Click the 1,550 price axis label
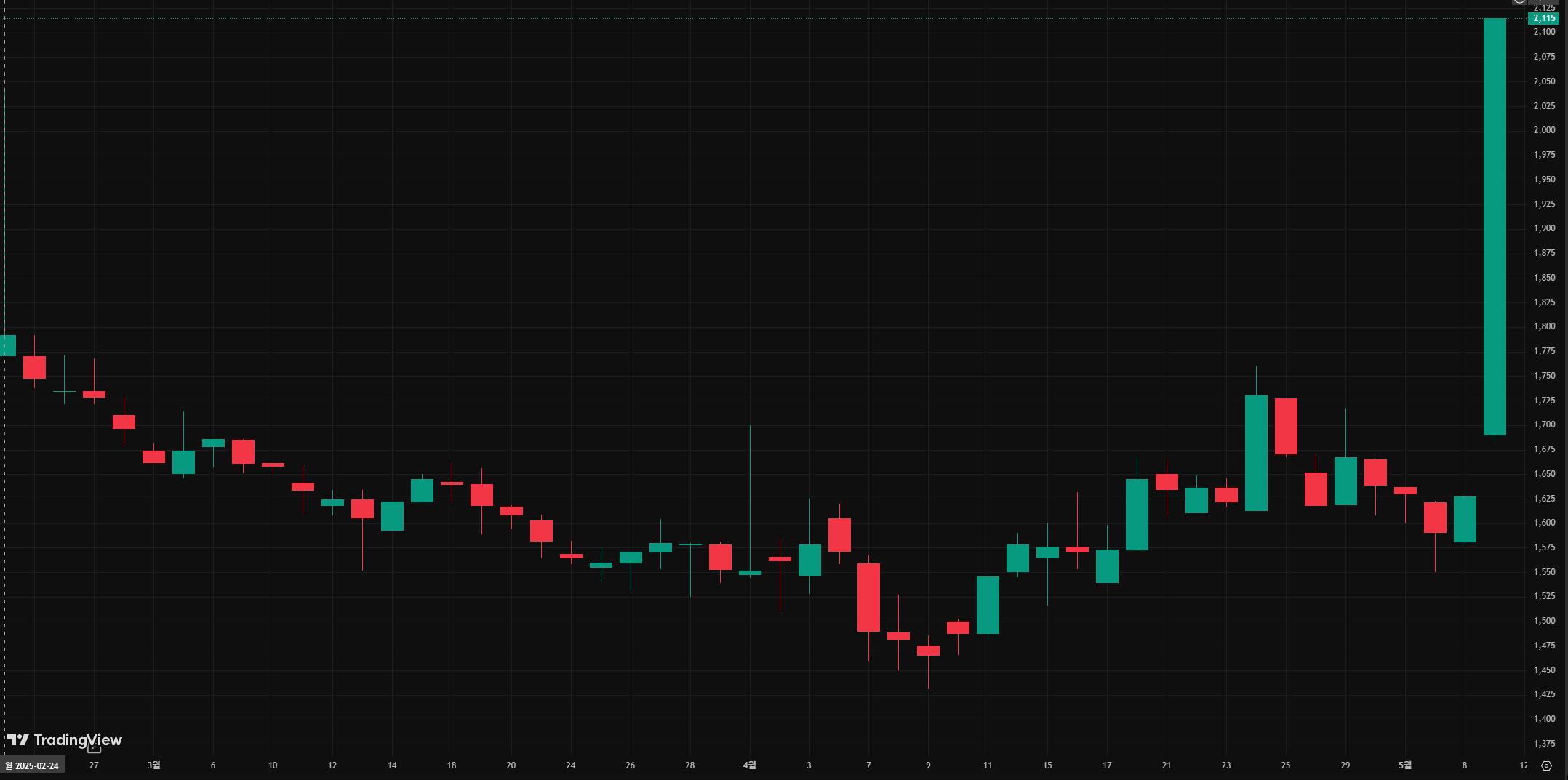The height and width of the screenshot is (780, 1568). [1545, 572]
